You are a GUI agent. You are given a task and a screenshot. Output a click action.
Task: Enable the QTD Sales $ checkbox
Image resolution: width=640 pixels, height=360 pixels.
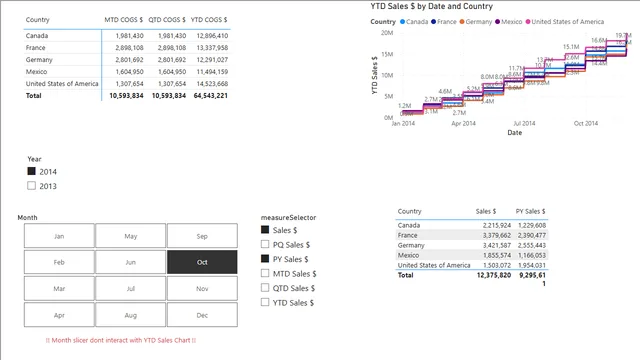(265, 287)
